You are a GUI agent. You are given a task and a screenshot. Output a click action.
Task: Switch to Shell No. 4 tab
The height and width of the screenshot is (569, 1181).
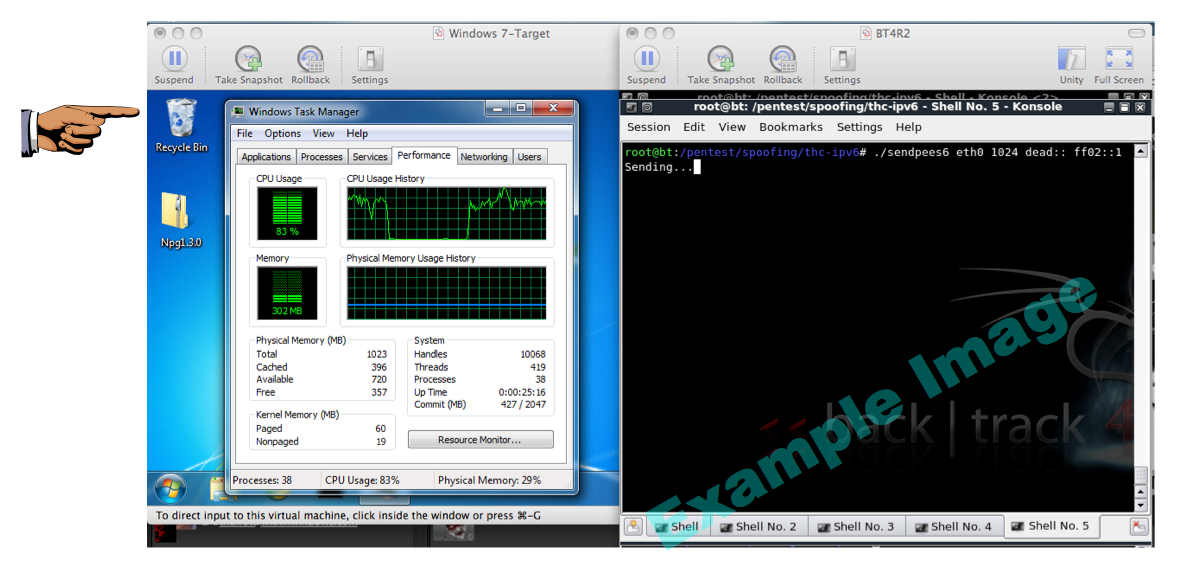pos(954,527)
